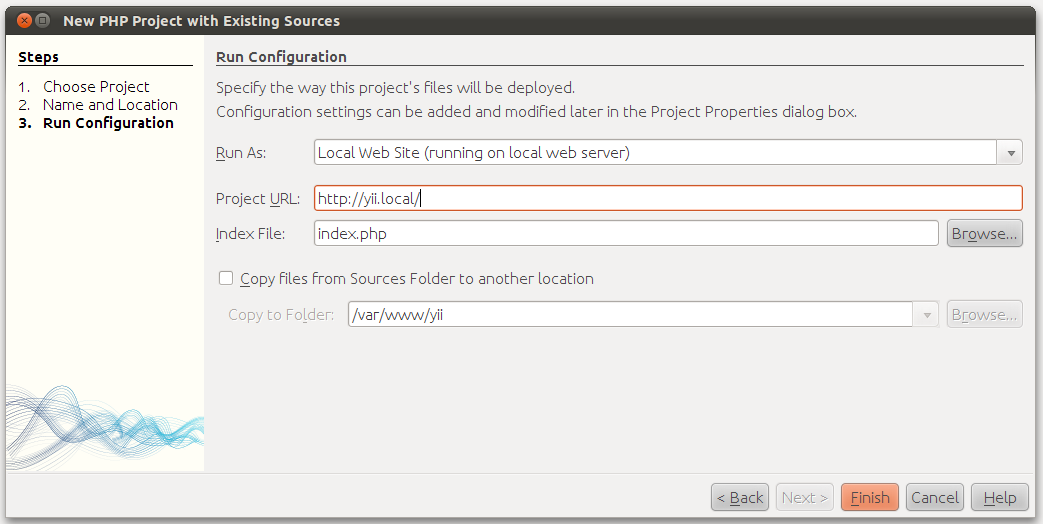Enable Copy files from Sources Folder checkbox
1043x524 pixels.
[x=226, y=279]
